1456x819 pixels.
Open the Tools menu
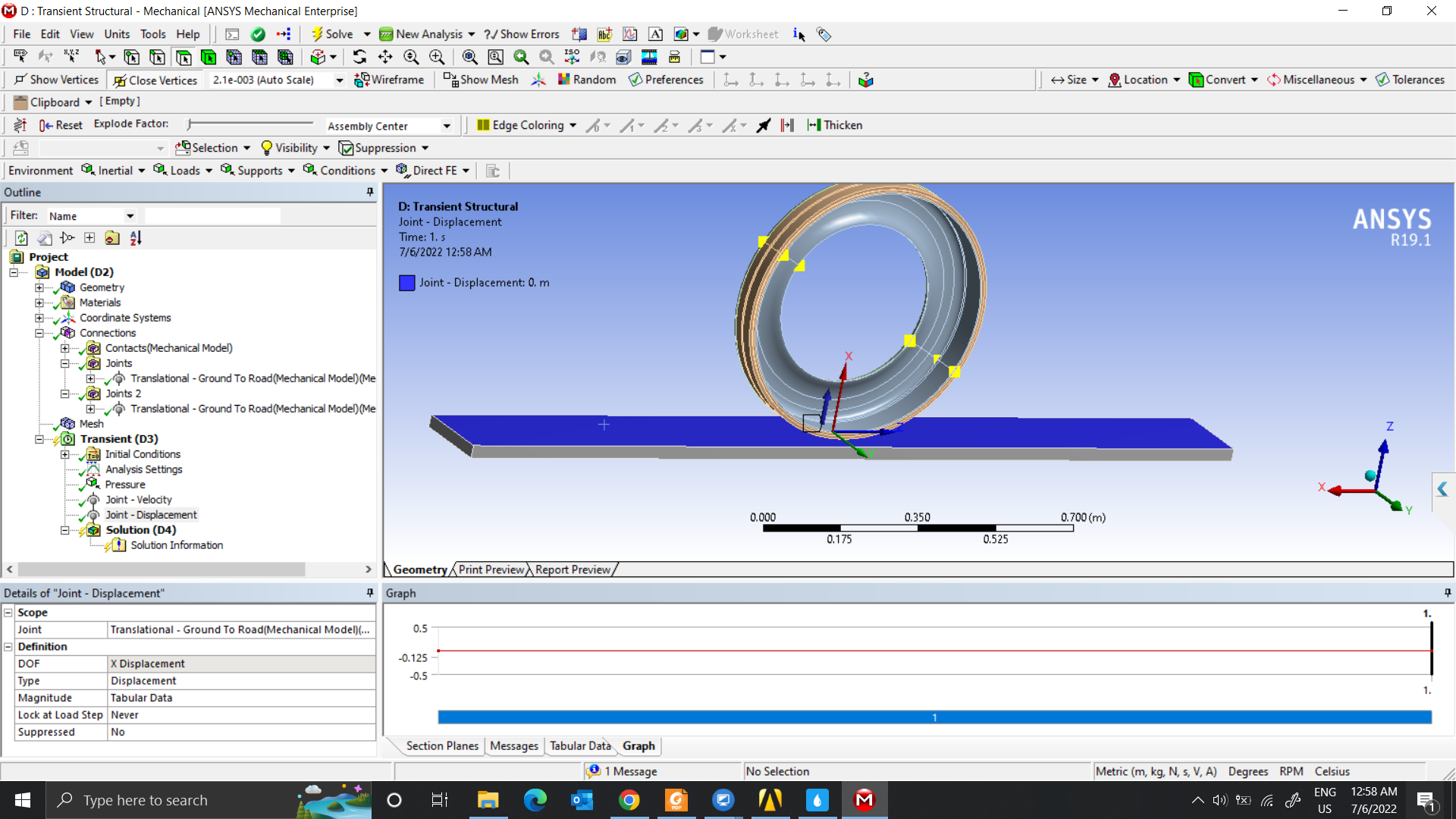152,34
